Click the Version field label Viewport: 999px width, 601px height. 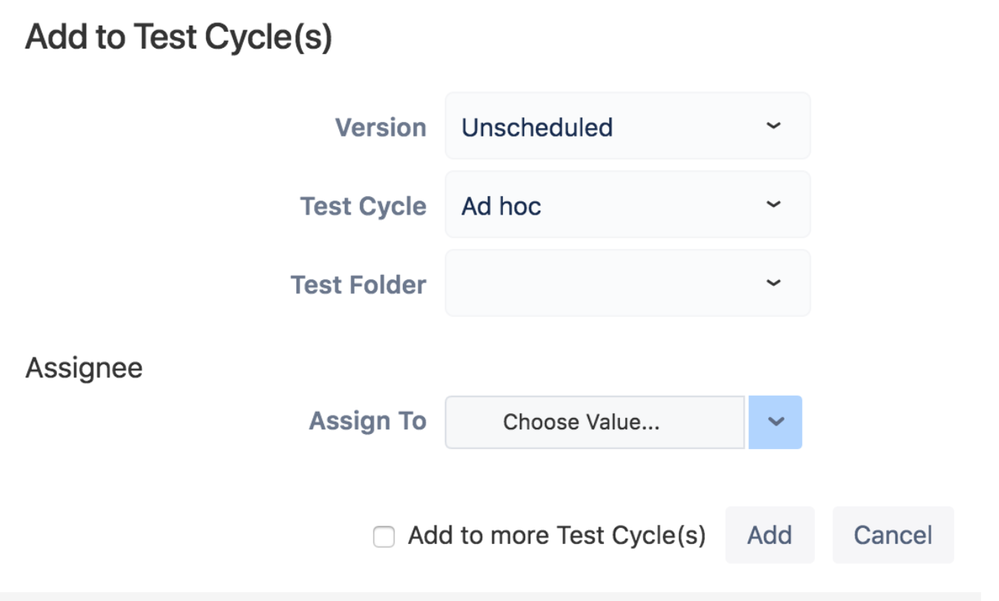(x=380, y=127)
